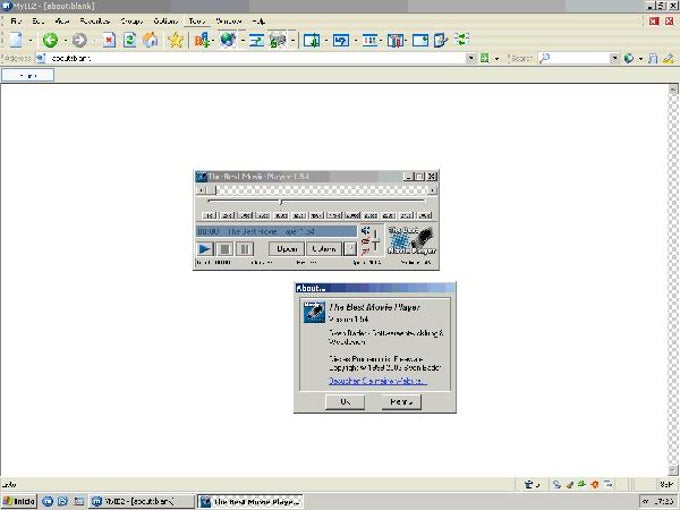Expand the New page icon dropdown arrow
The width and height of the screenshot is (680, 510).
tap(30, 41)
